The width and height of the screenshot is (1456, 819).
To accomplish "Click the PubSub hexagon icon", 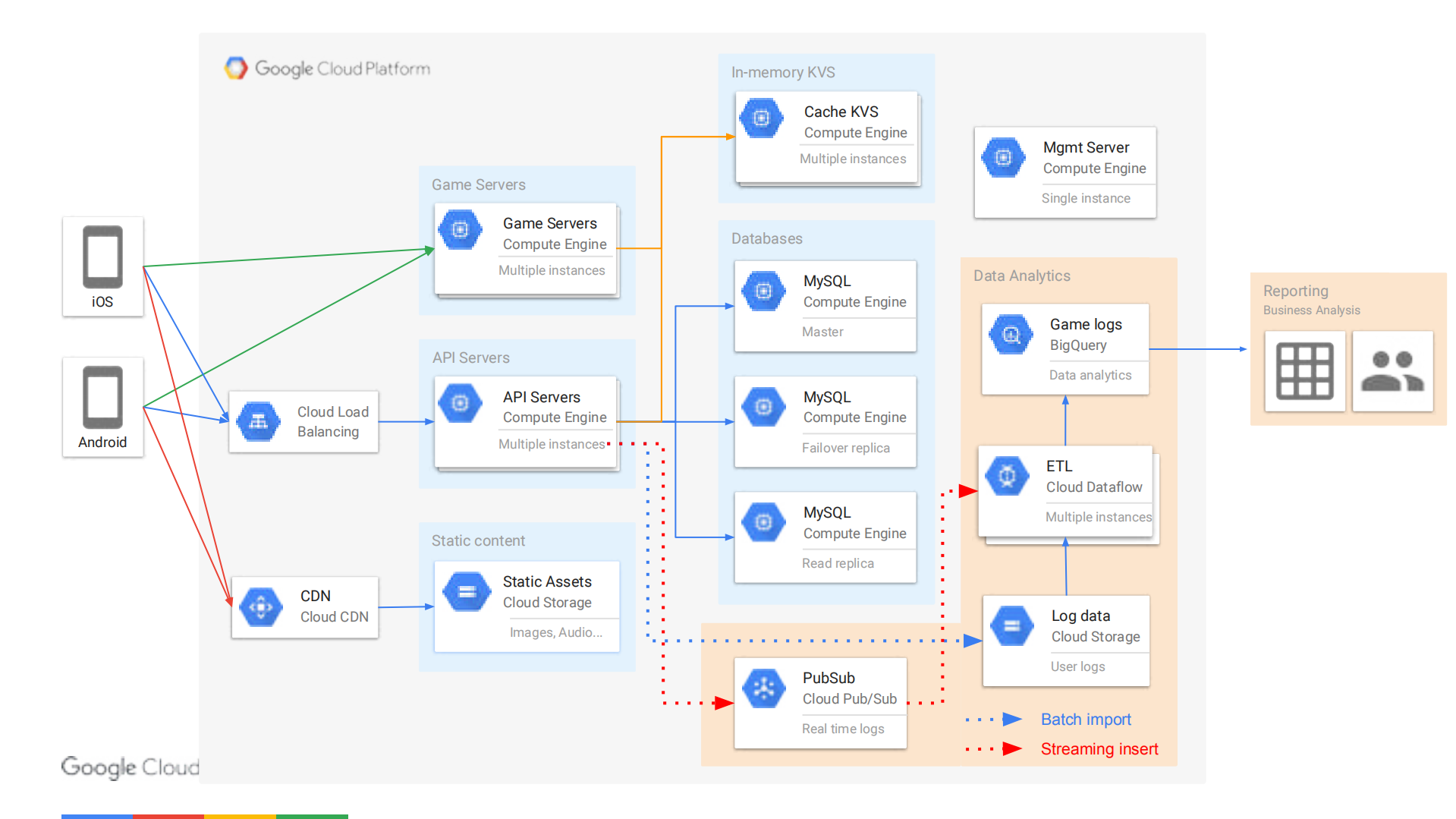I will [764, 688].
